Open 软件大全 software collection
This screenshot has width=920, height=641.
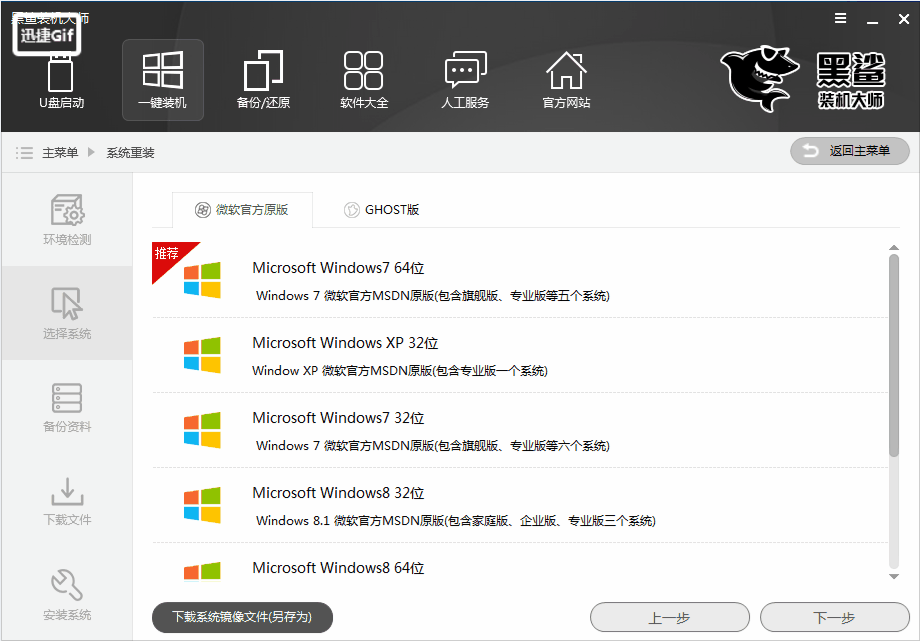point(364,80)
